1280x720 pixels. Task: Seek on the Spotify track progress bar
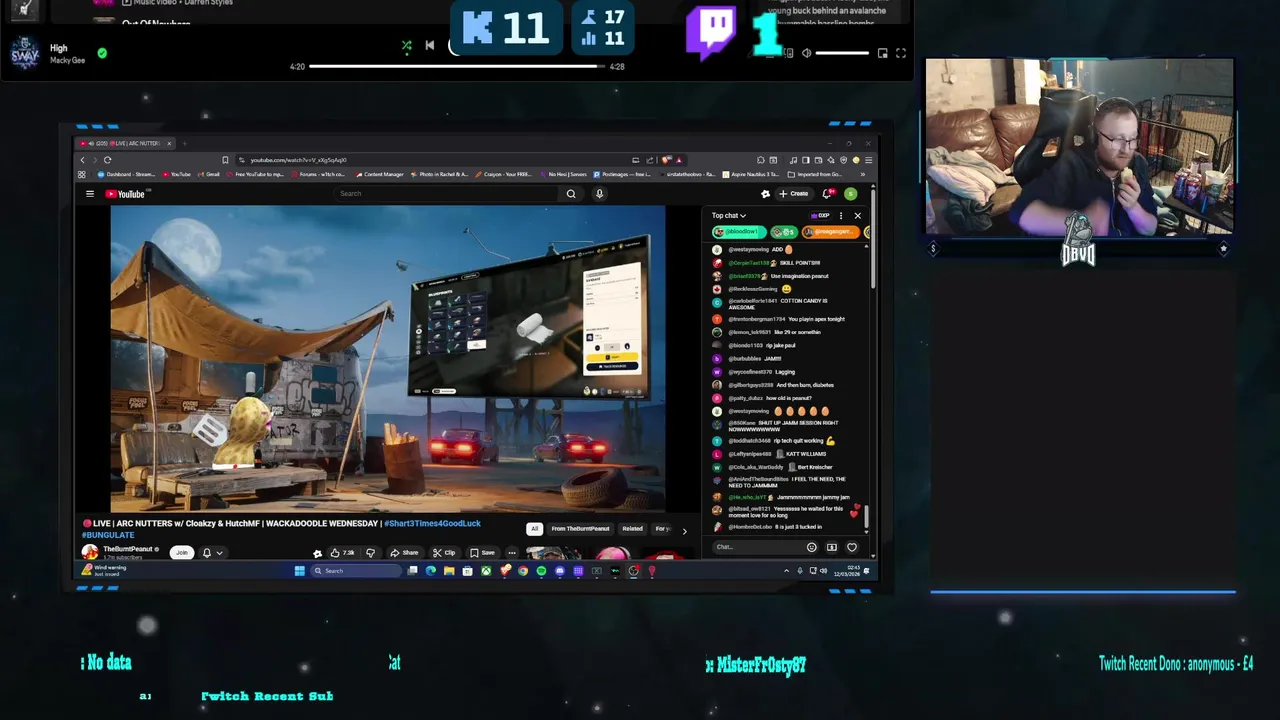point(457,67)
